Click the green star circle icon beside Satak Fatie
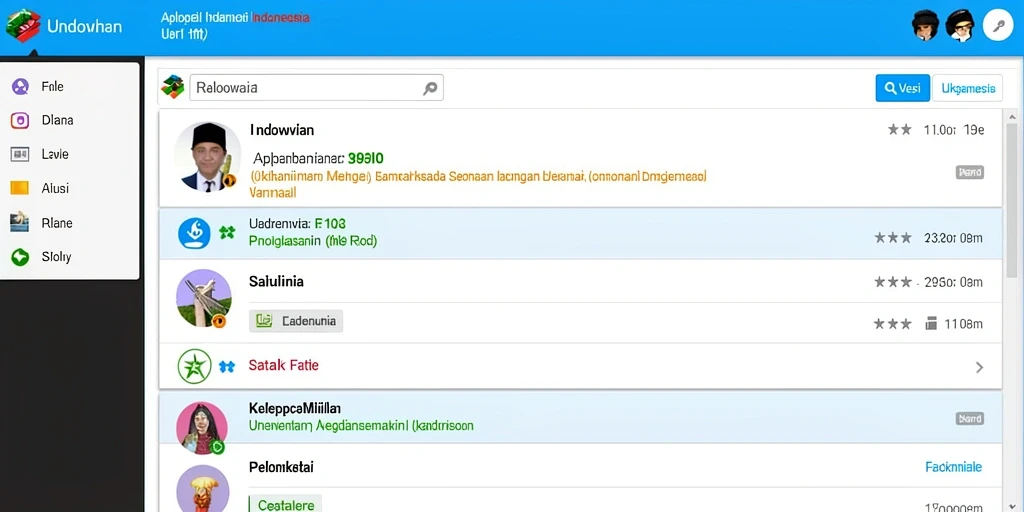This screenshot has height=512, width=1024. click(x=195, y=366)
